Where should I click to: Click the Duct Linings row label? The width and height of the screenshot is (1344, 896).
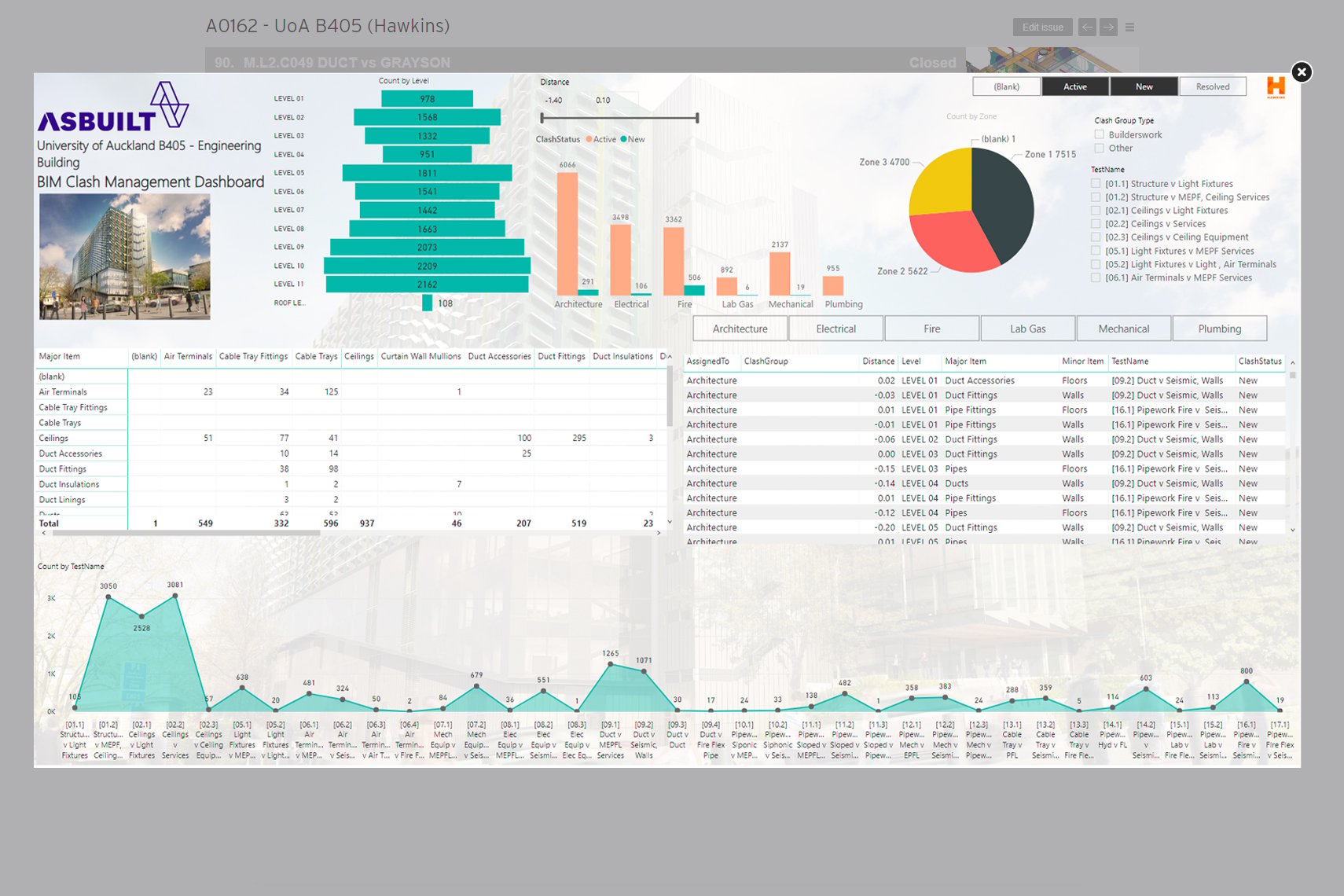[x=62, y=500]
